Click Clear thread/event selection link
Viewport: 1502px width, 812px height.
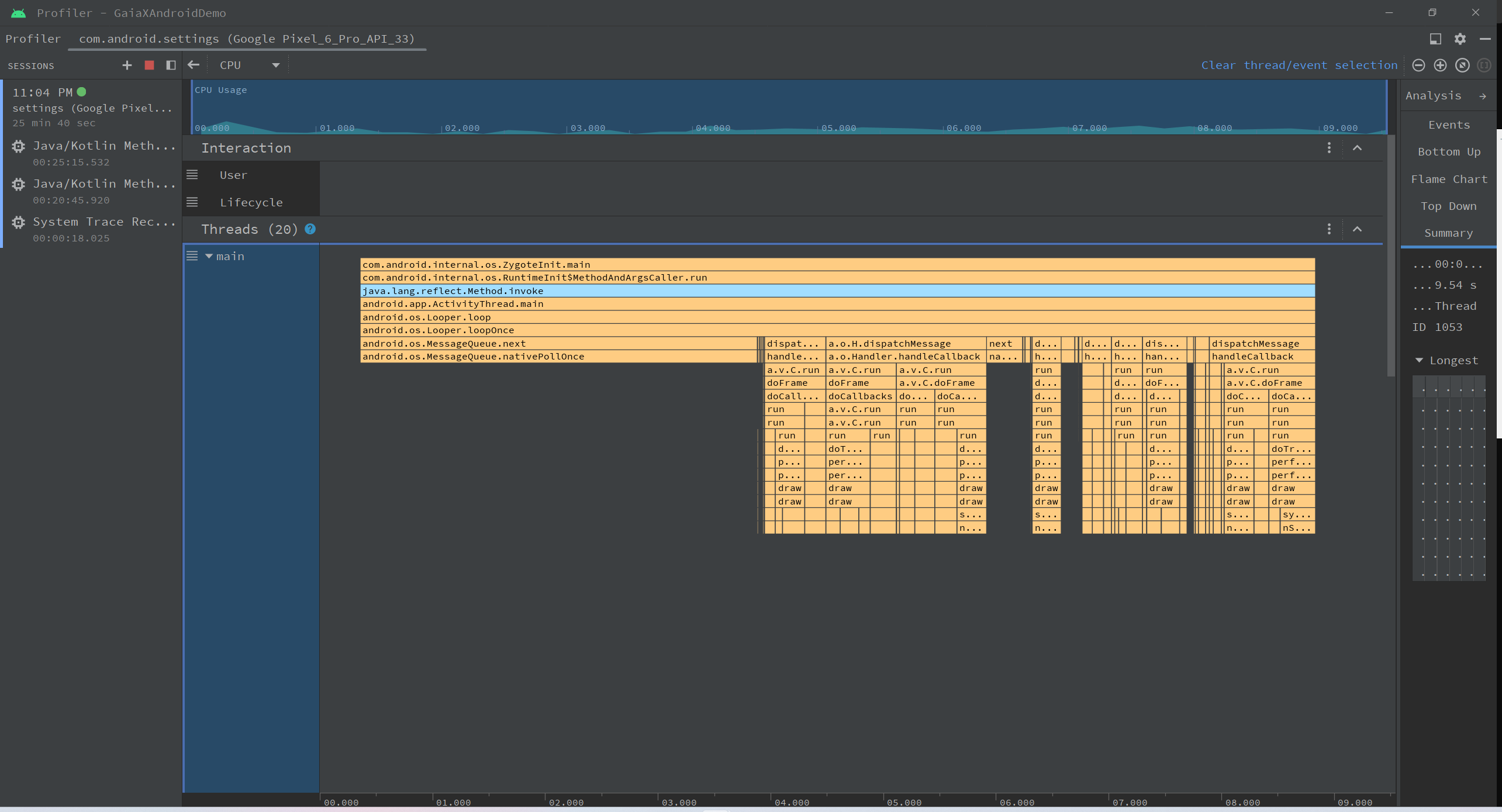pos(1299,65)
